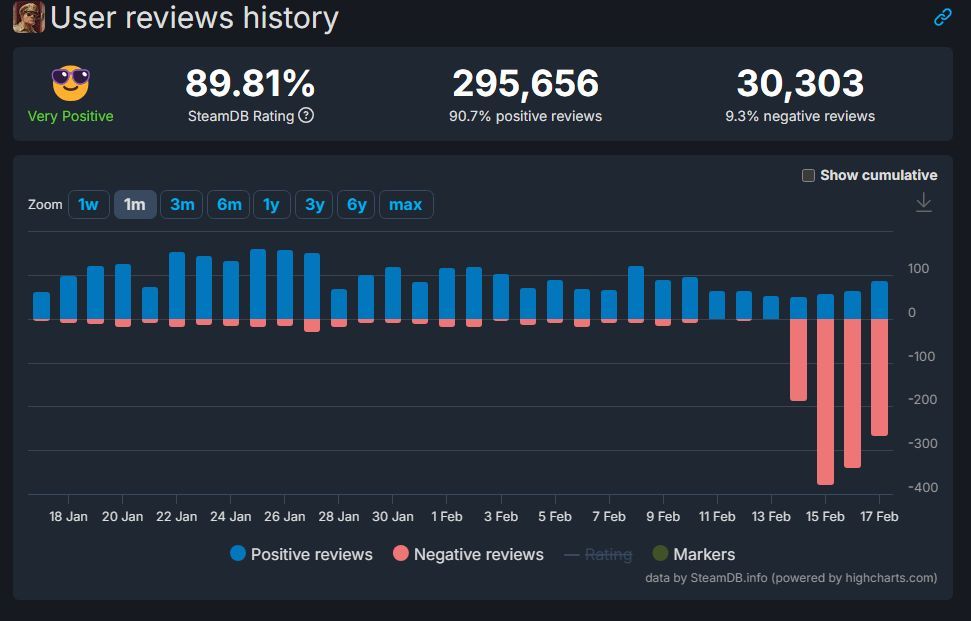The image size is (971, 621).
Task: Enable the Show cumulative checkbox
Action: 808,175
